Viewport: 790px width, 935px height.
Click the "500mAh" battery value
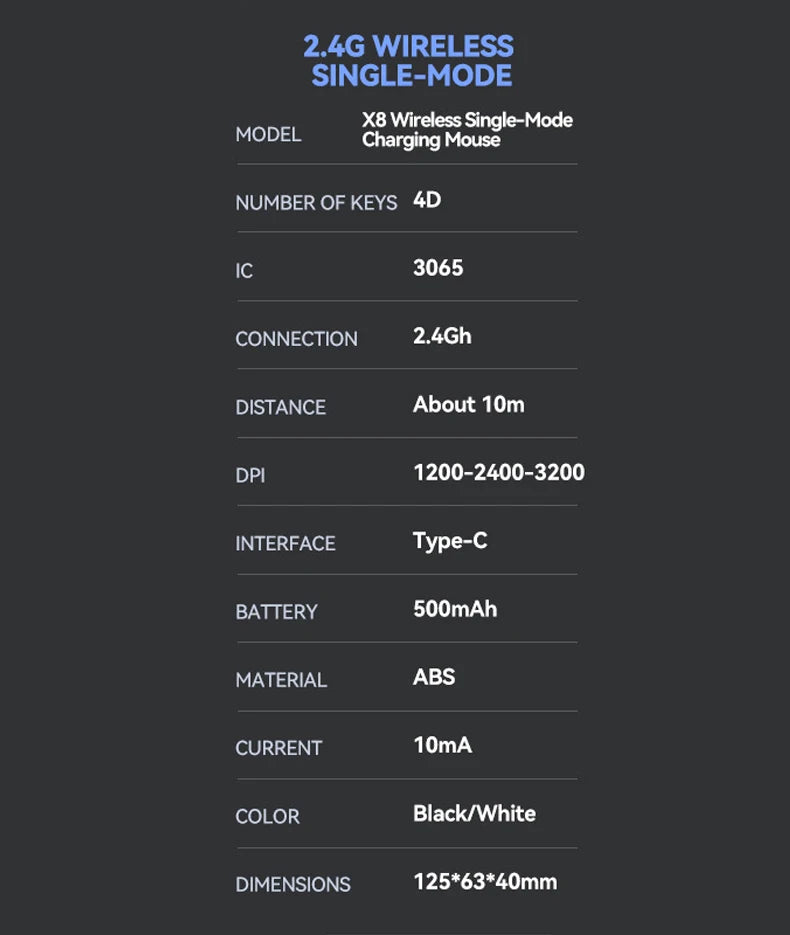point(455,609)
